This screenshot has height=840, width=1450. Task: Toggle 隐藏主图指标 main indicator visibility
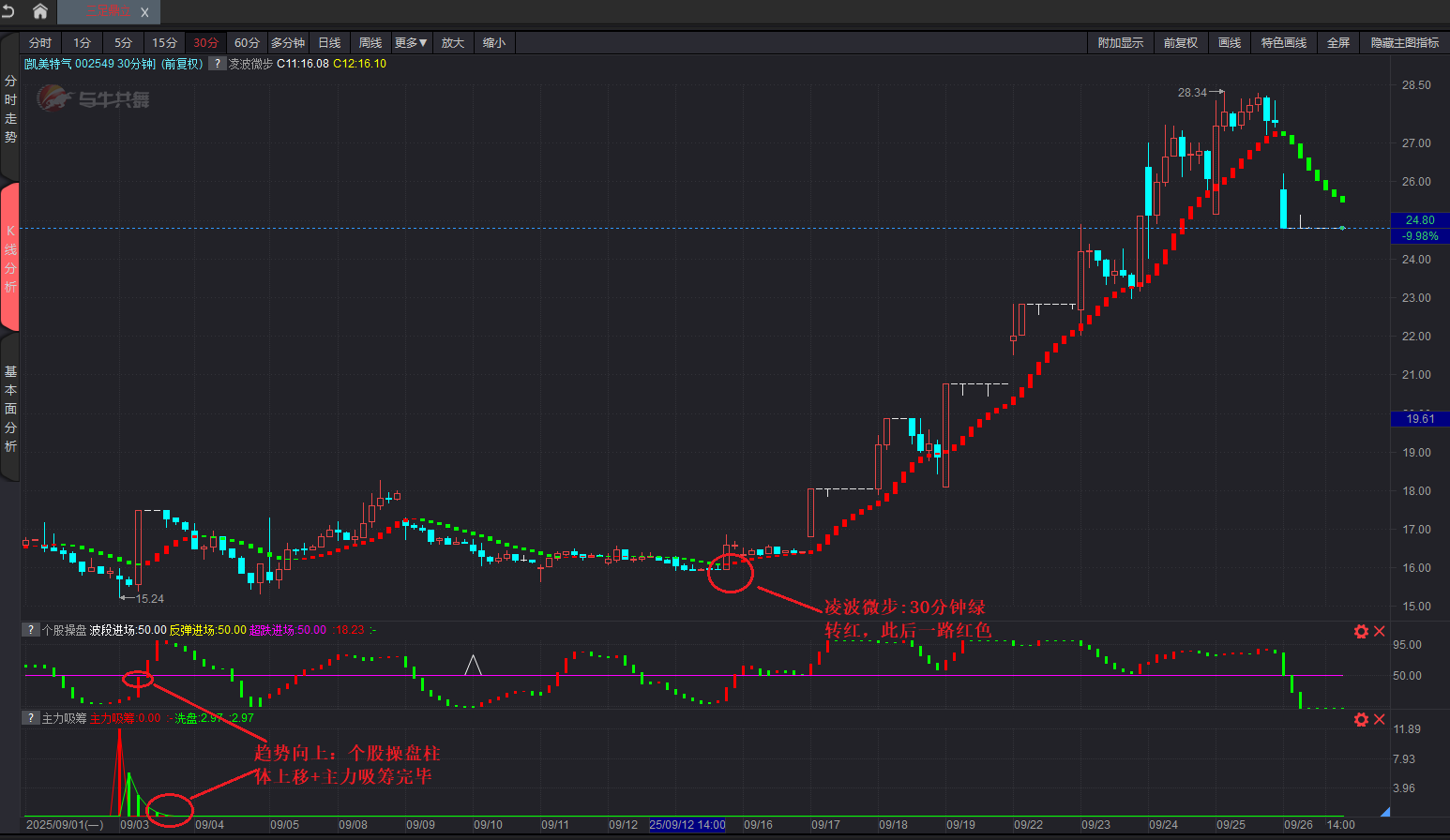[x=1405, y=43]
